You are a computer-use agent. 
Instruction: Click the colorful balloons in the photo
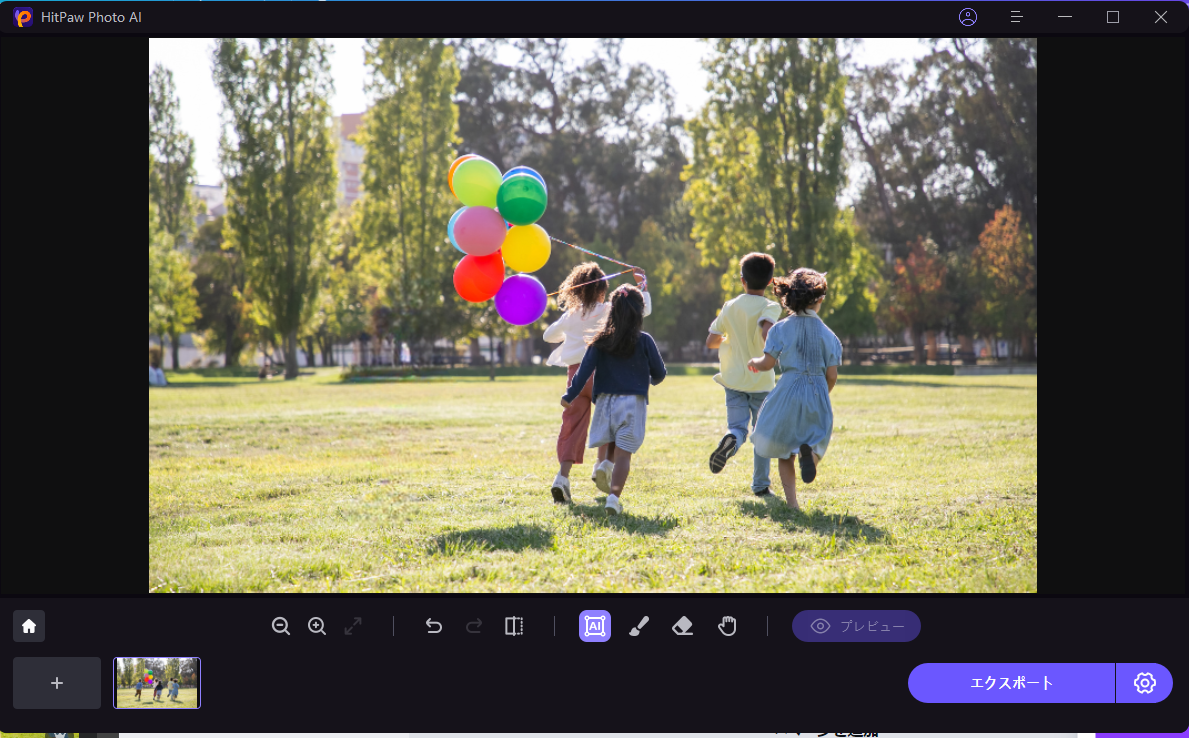[500, 235]
